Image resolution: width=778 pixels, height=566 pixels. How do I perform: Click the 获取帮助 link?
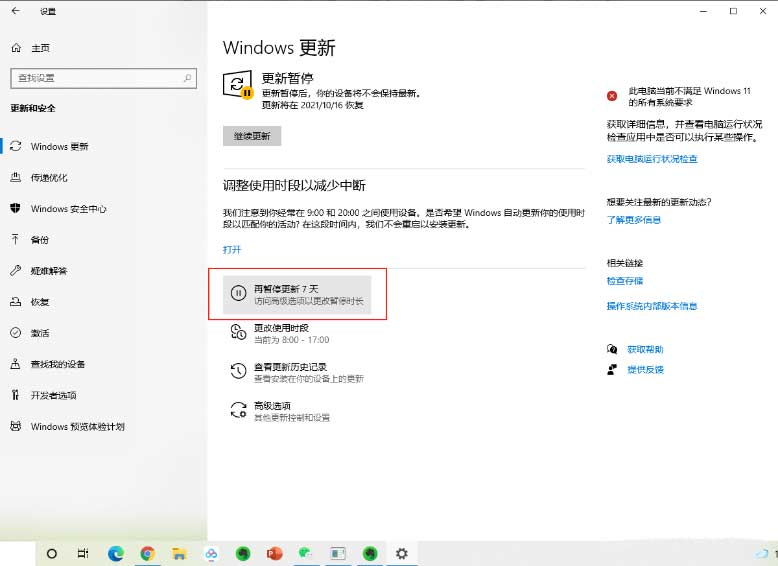(645, 349)
